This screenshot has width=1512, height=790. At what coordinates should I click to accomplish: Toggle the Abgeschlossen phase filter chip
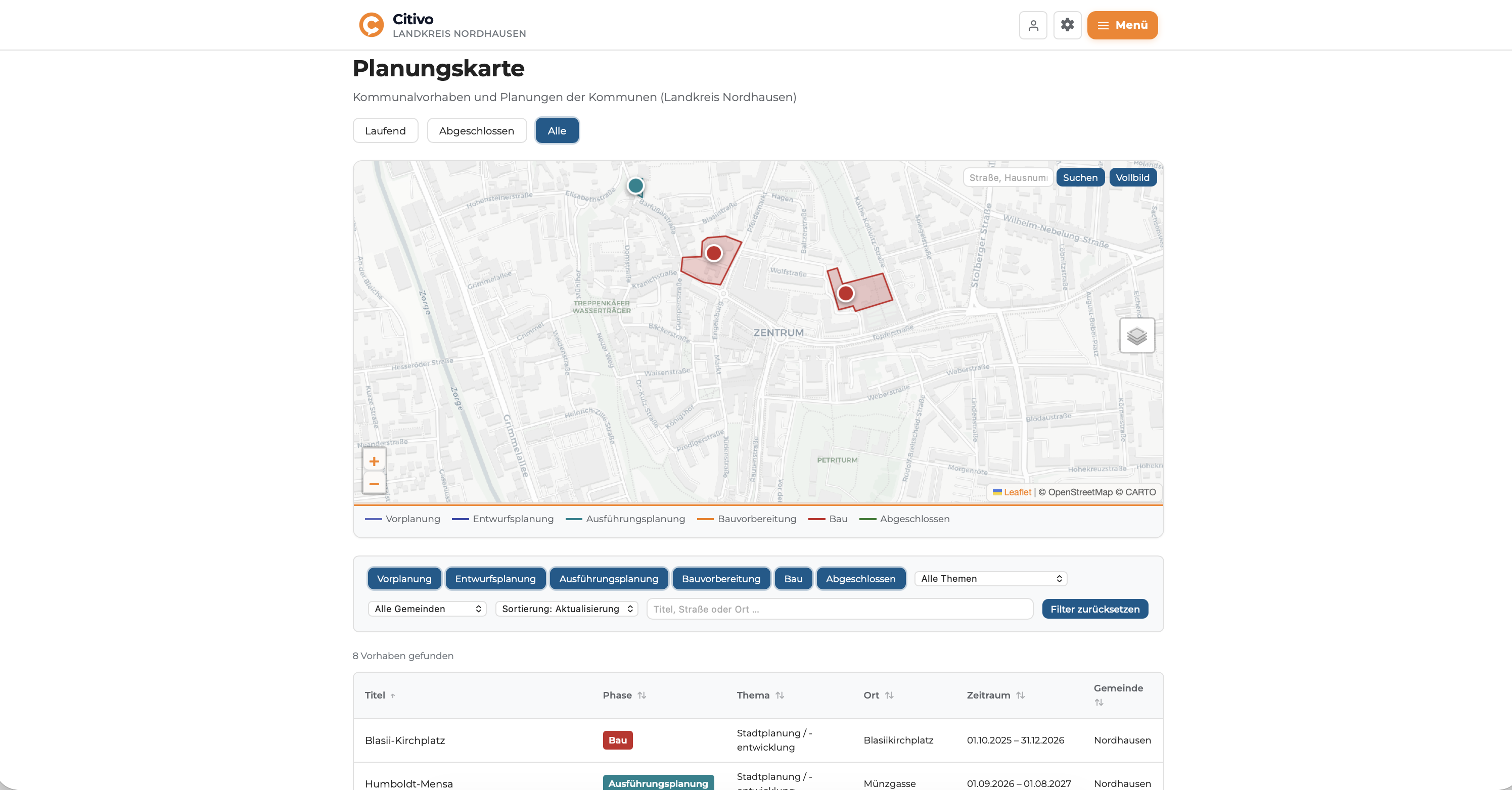coord(860,578)
